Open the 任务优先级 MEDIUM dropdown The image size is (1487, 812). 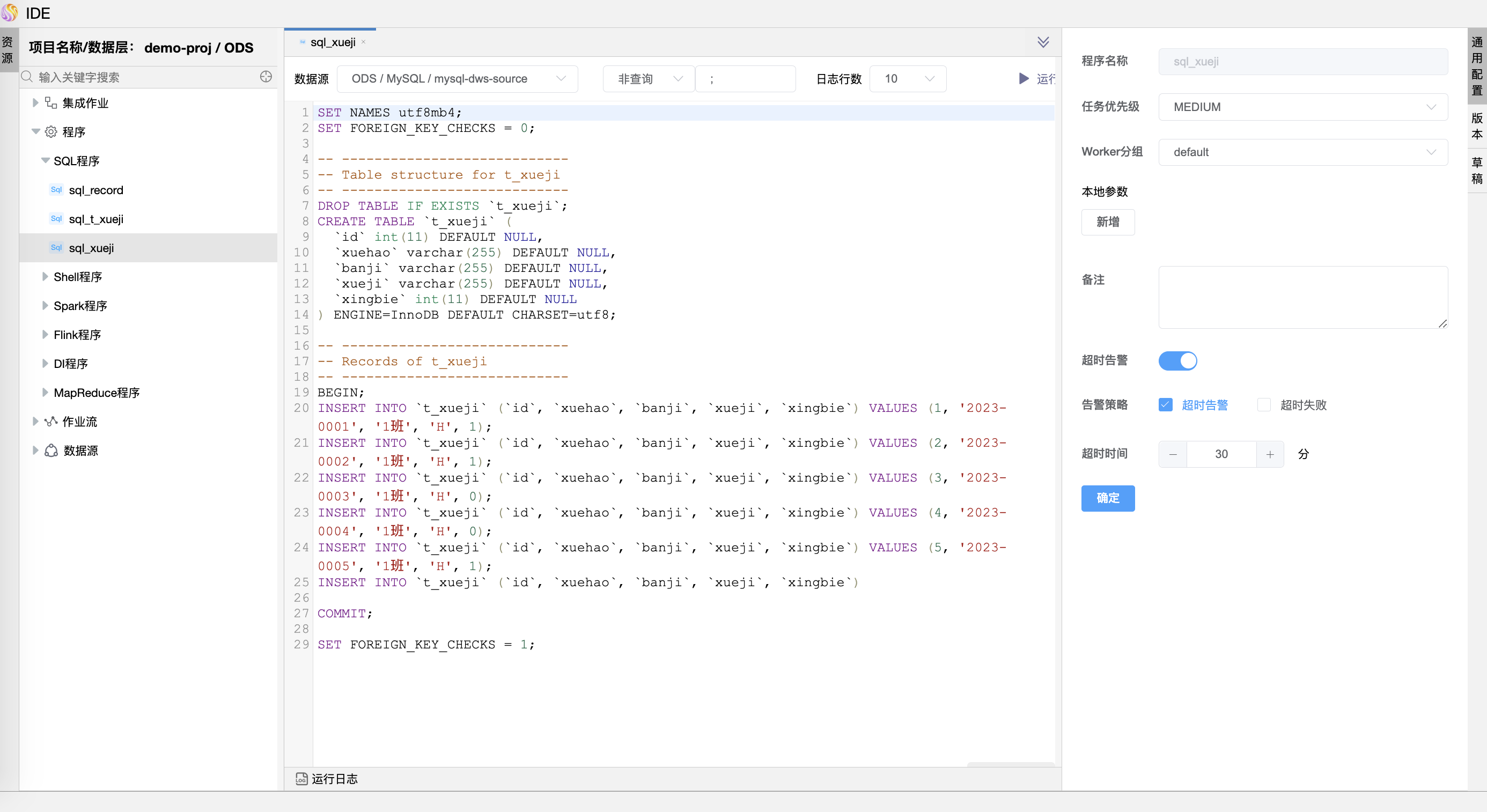[x=1302, y=107]
